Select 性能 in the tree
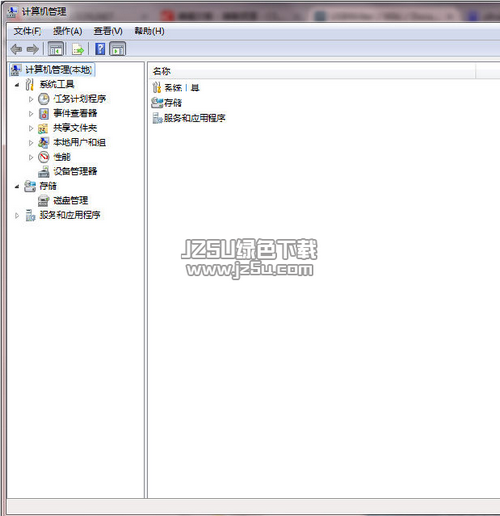 coord(62,157)
